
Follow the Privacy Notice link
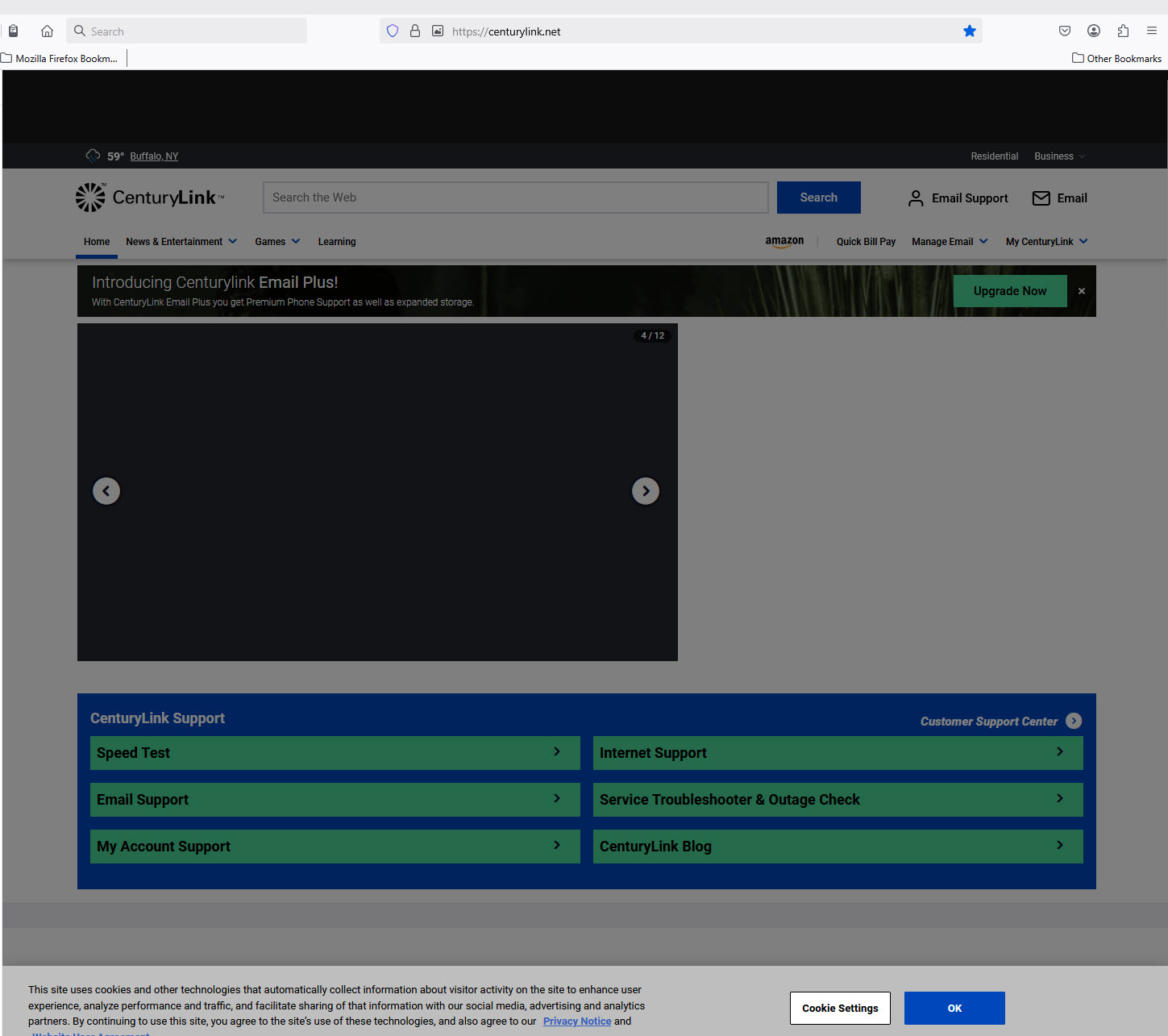click(577, 1021)
